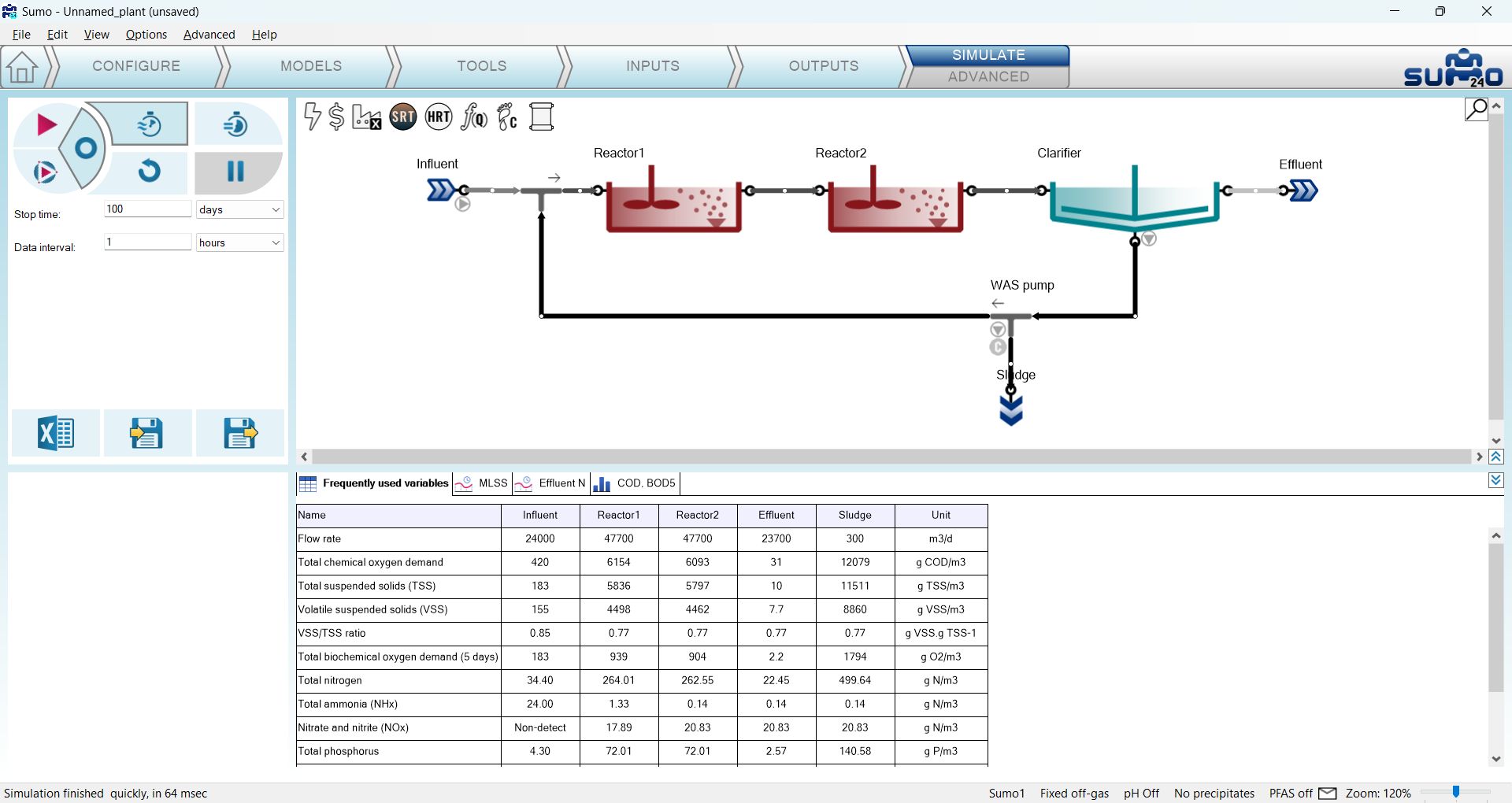Click the SRT calculation icon
This screenshot has height=803, width=1512.
[x=402, y=117]
